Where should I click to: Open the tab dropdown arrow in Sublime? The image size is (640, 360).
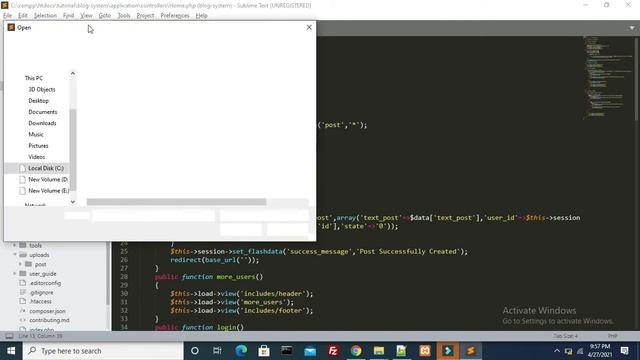click(632, 28)
